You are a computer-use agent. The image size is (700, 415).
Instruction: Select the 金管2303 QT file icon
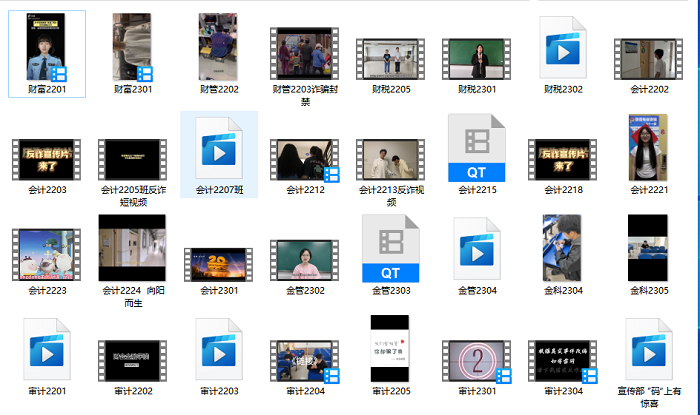(x=390, y=248)
